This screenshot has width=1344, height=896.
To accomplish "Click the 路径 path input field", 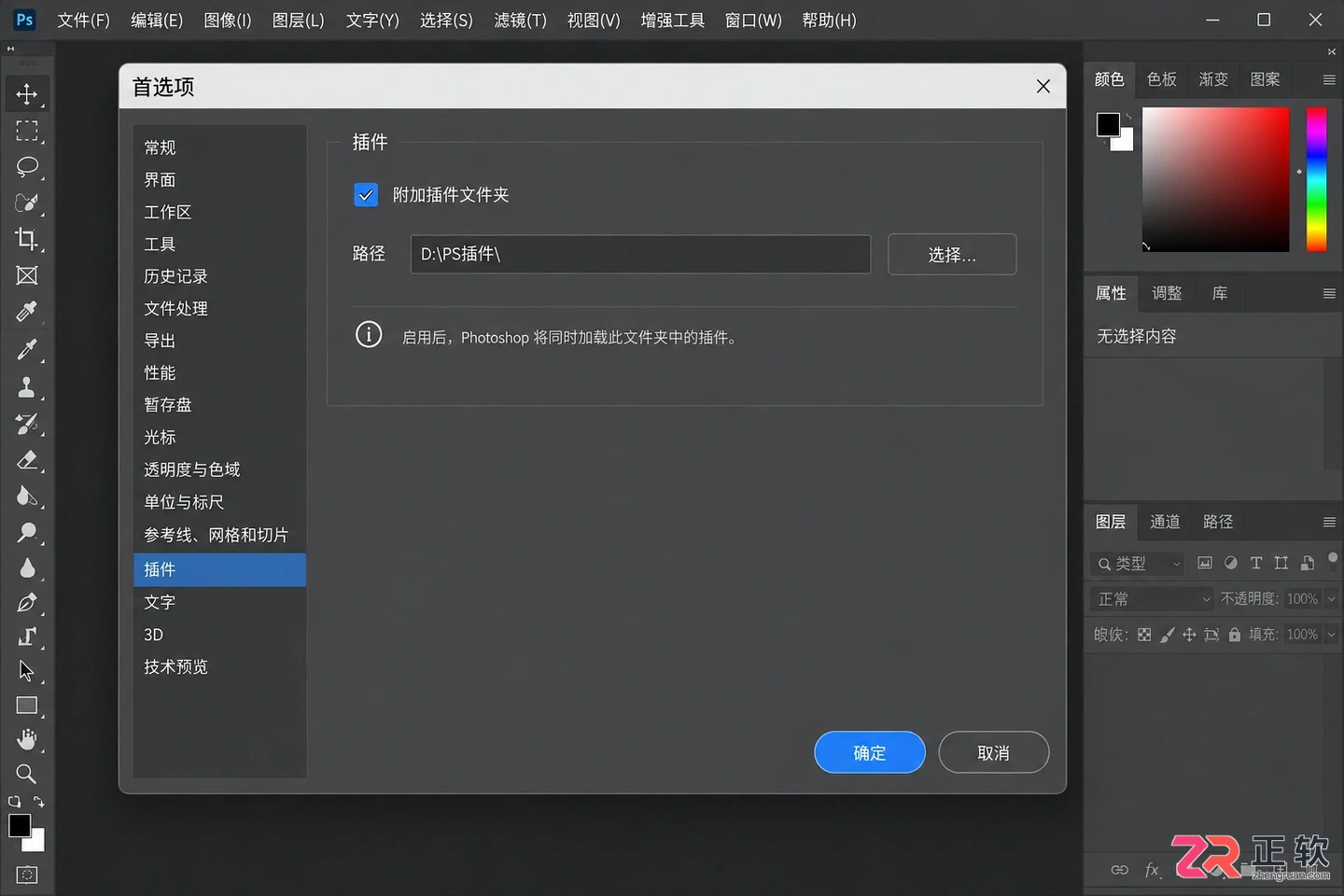I will point(640,254).
